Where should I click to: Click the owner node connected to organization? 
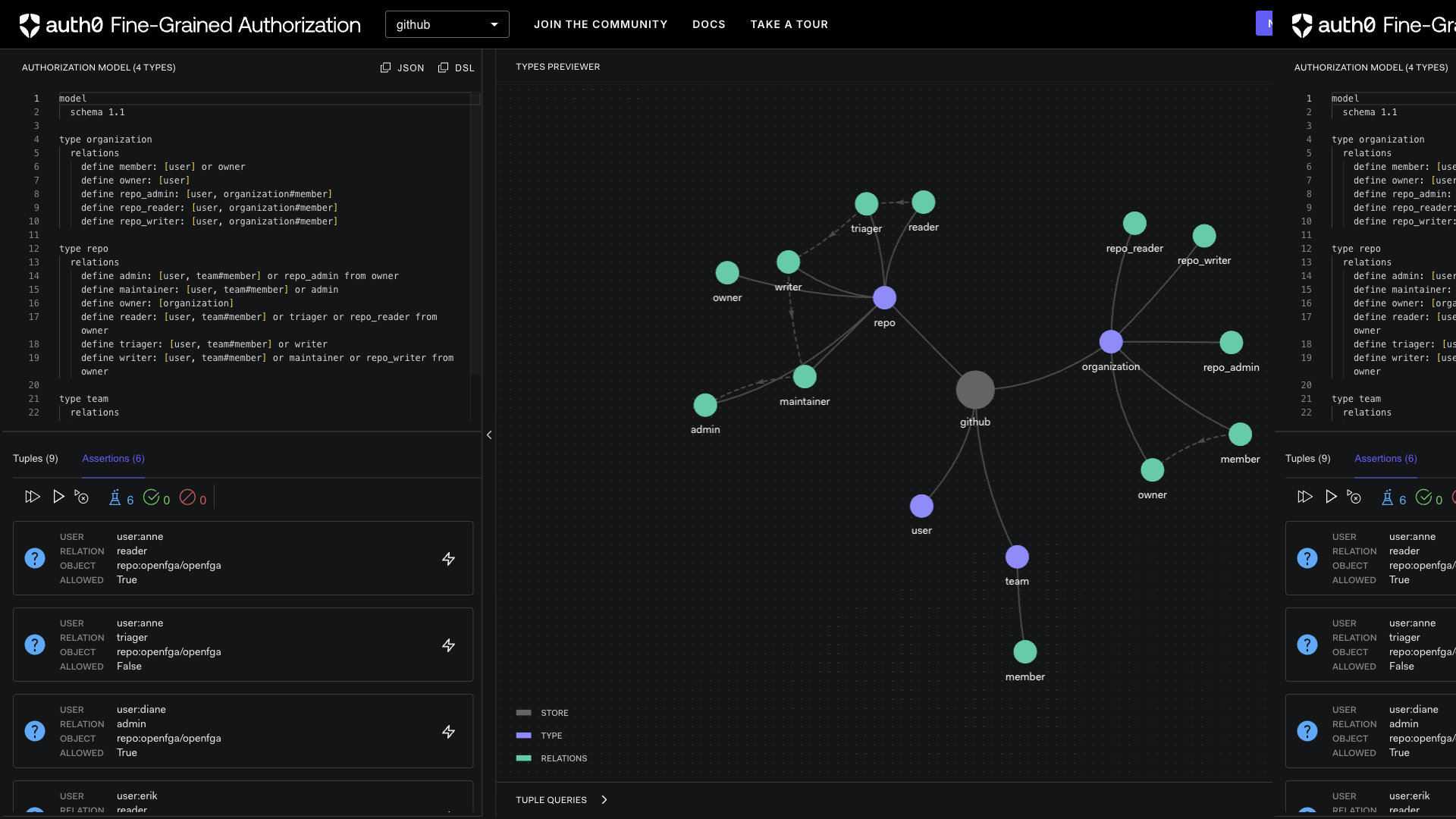[1152, 470]
